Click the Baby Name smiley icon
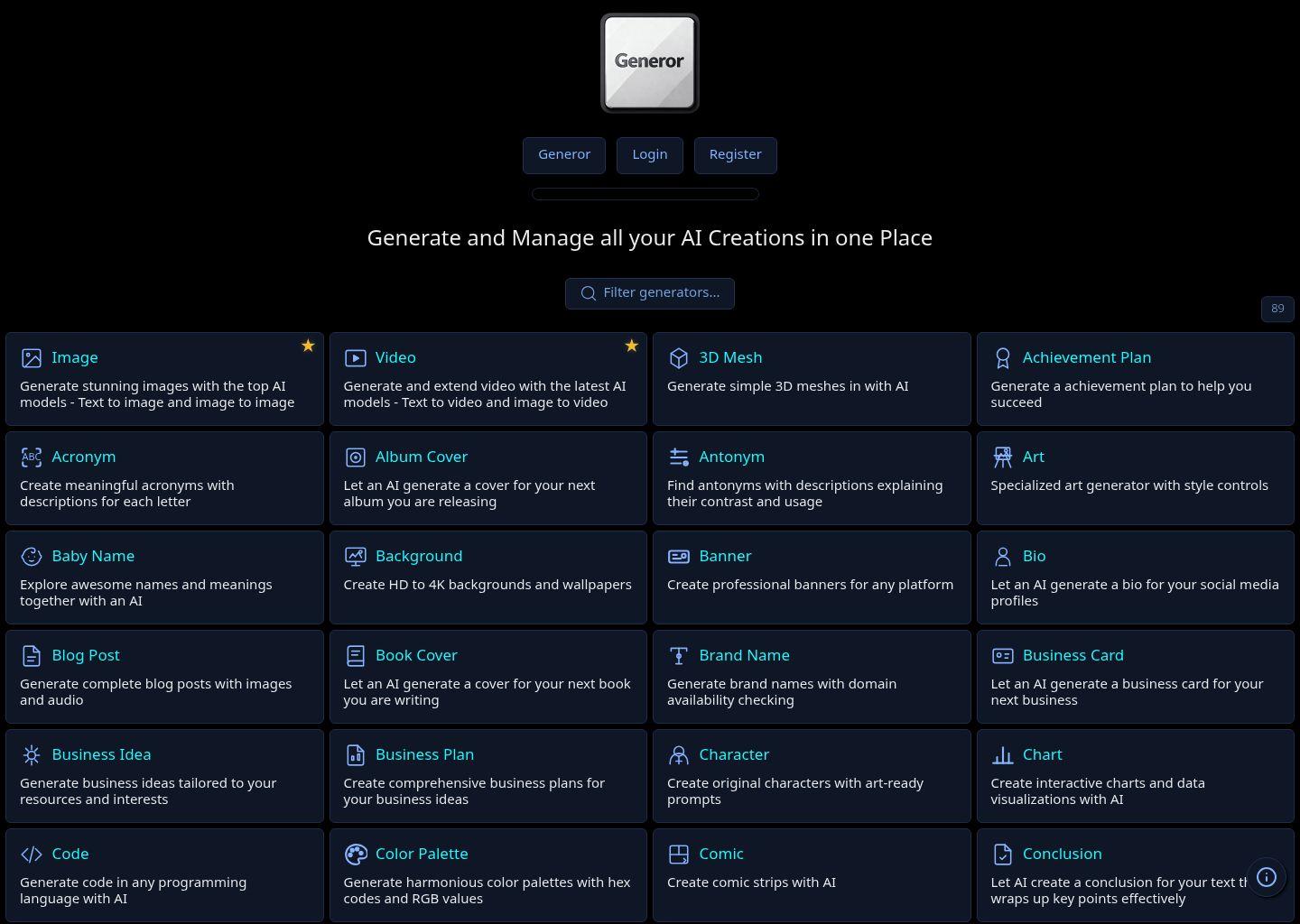 click(32, 557)
